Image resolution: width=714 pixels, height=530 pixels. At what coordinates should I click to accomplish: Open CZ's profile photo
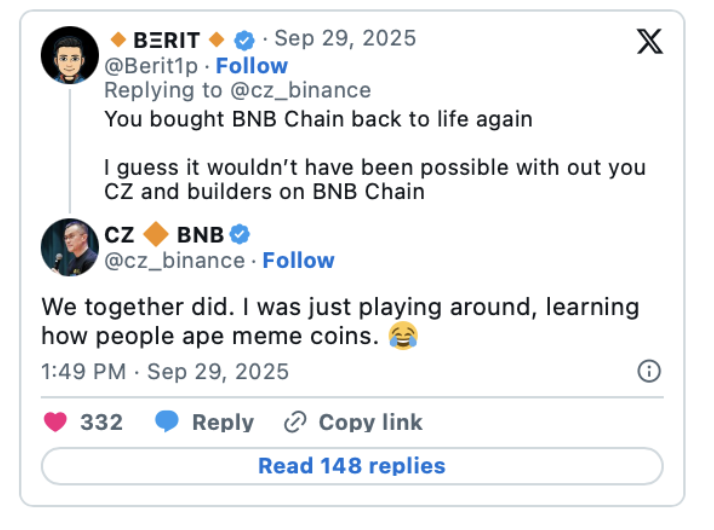click(x=69, y=246)
